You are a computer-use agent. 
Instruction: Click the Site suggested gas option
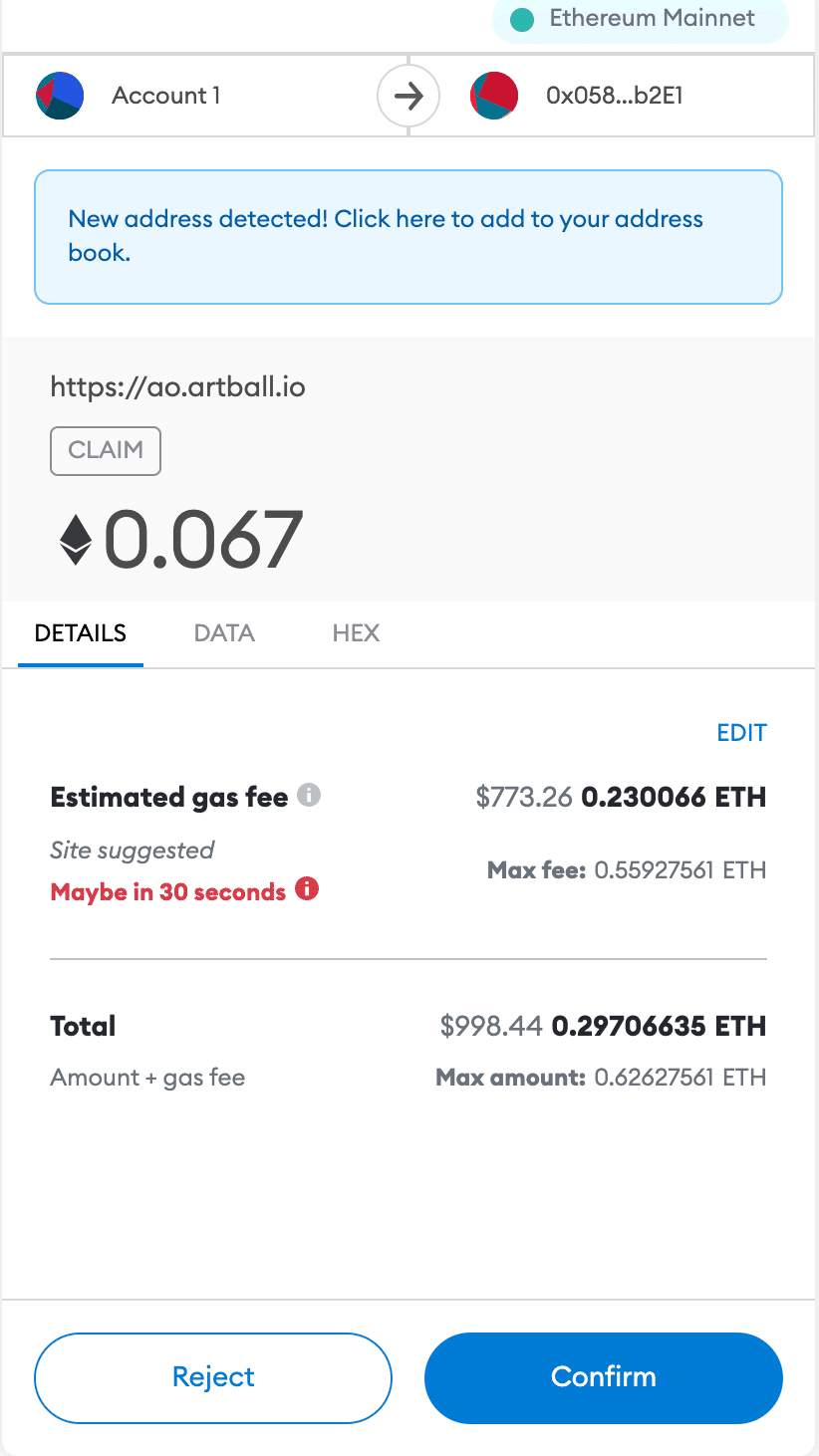tap(132, 849)
